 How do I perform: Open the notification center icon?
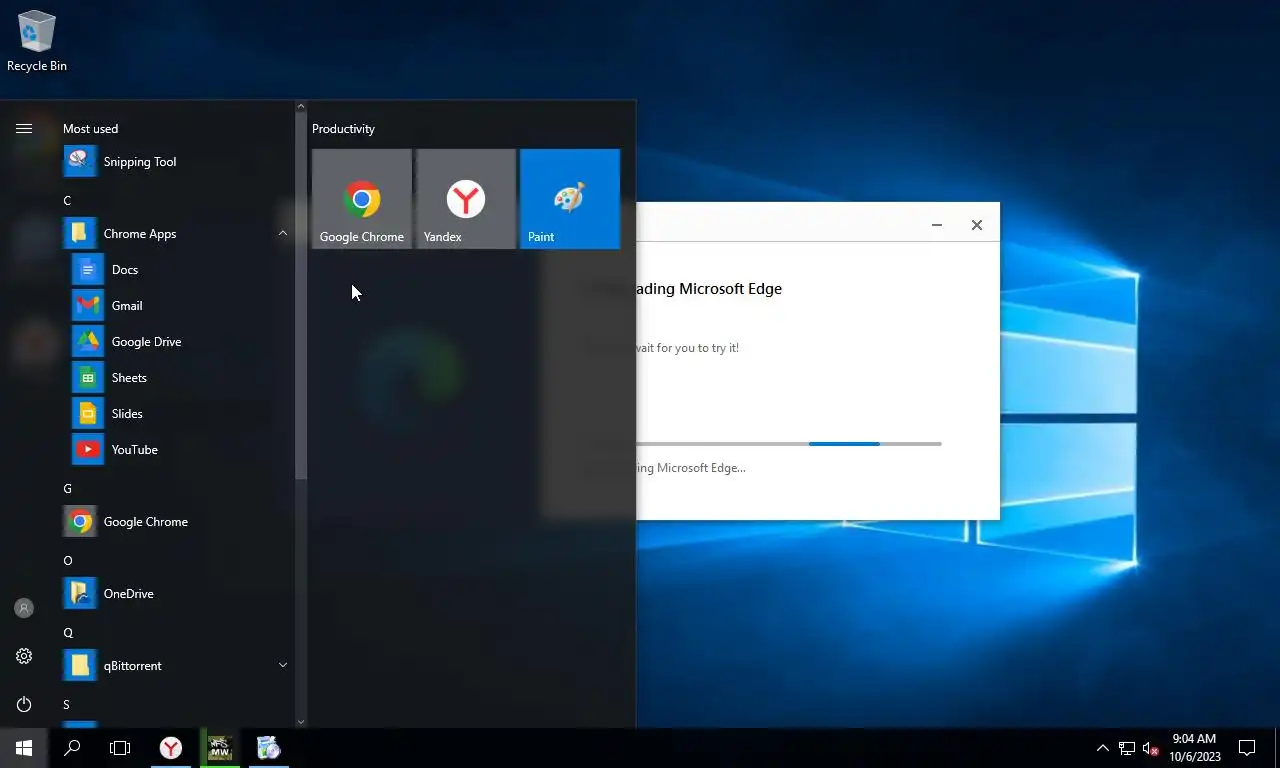1247,748
